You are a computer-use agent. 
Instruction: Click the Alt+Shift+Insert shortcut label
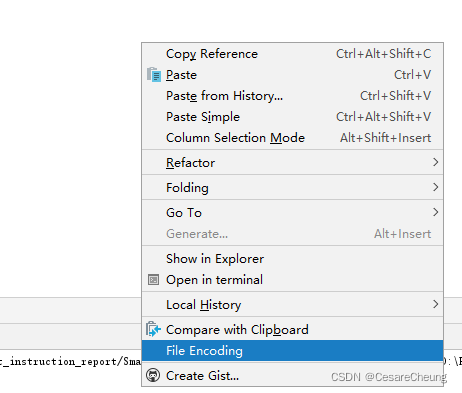[x=385, y=138]
